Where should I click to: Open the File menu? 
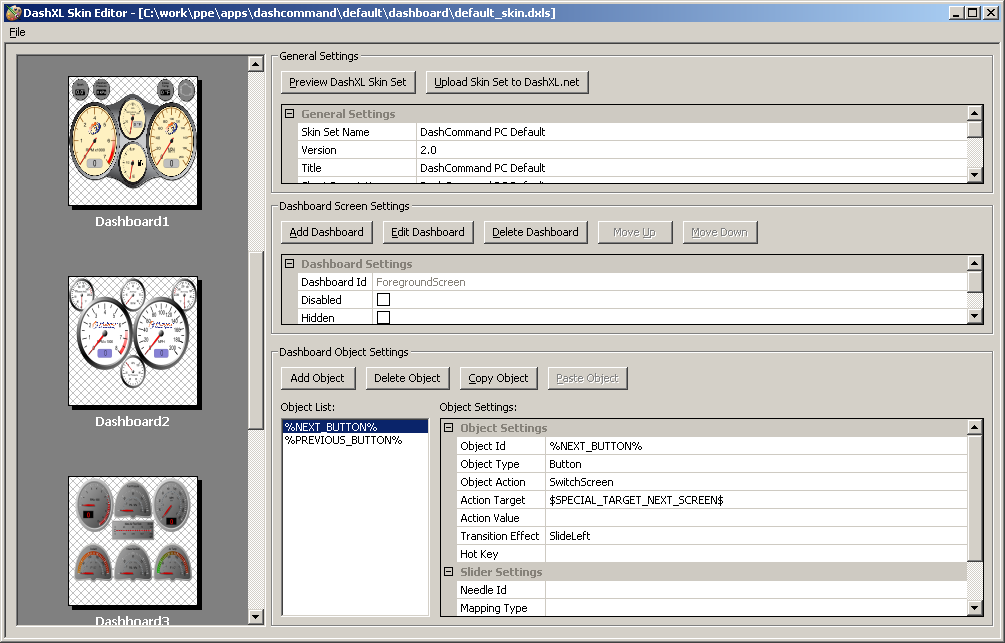pyautogui.click(x=17, y=32)
